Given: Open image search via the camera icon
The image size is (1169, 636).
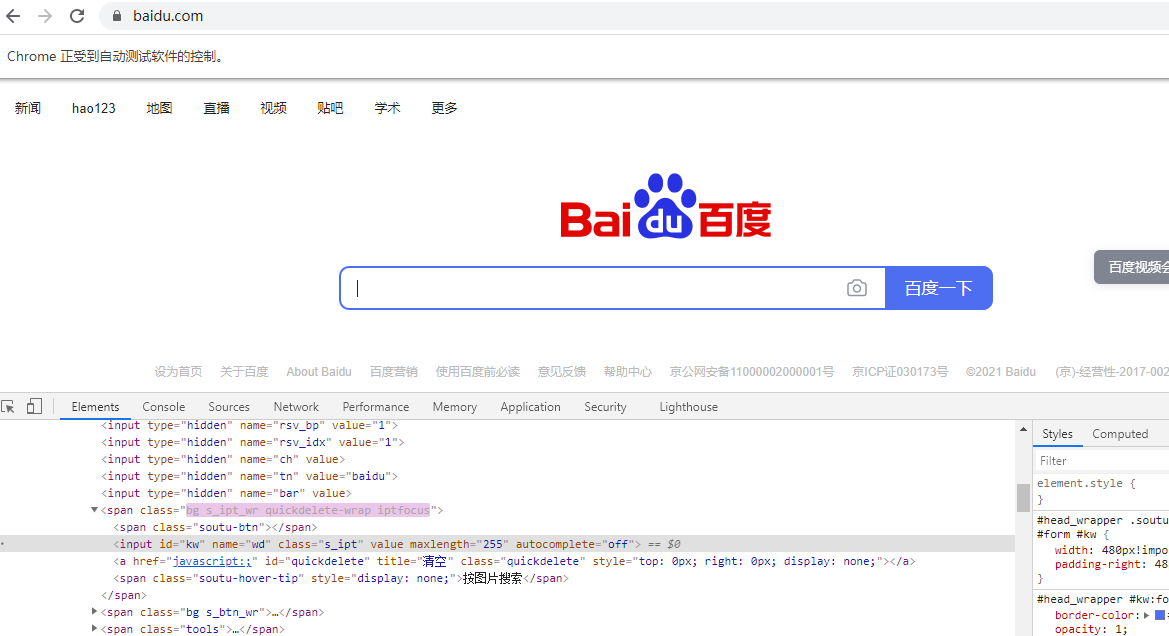Looking at the screenshot, I should pyautogui.click(x=857, y=288).
